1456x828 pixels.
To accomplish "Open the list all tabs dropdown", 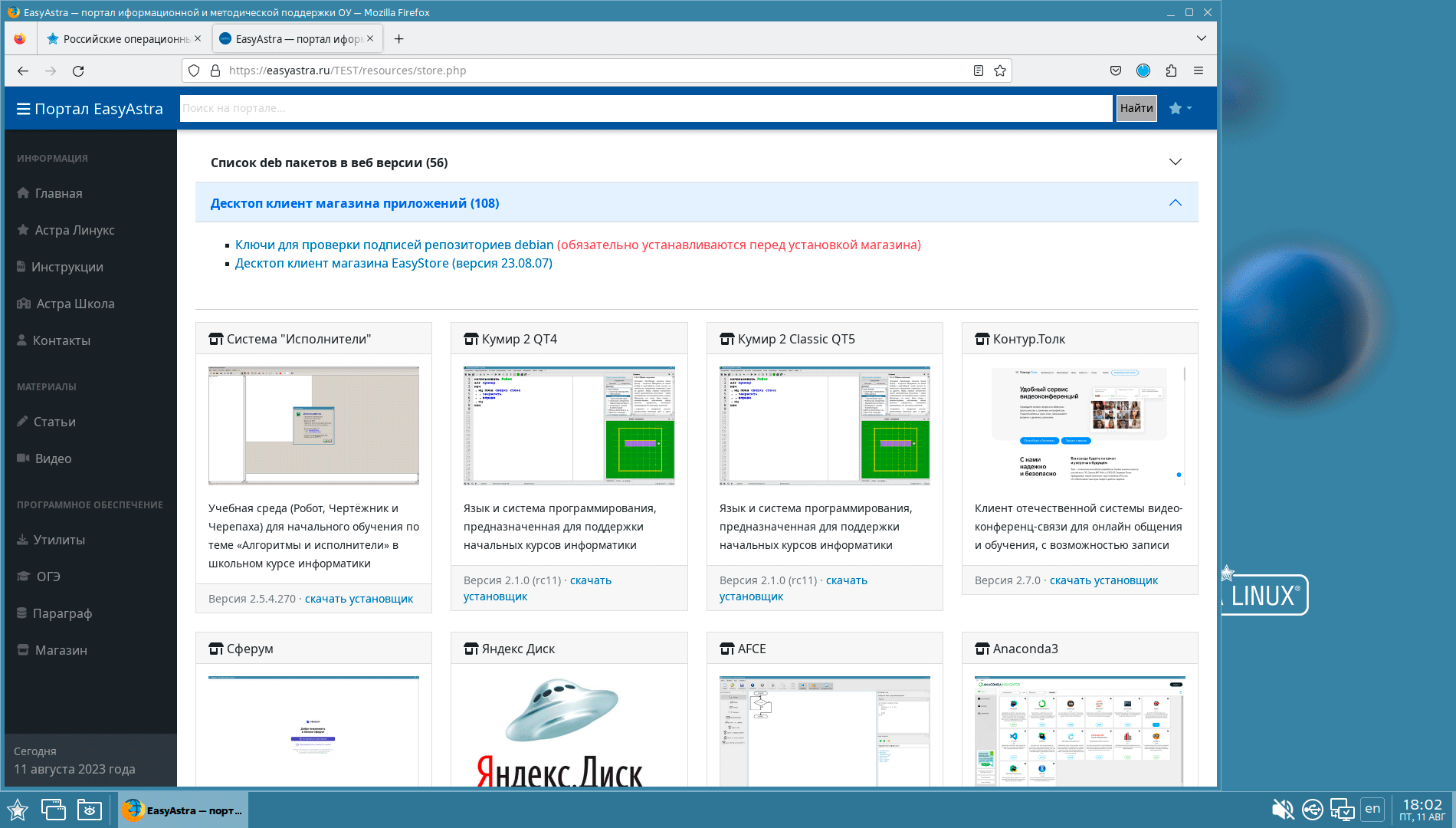I will (x=1202, y=38).
